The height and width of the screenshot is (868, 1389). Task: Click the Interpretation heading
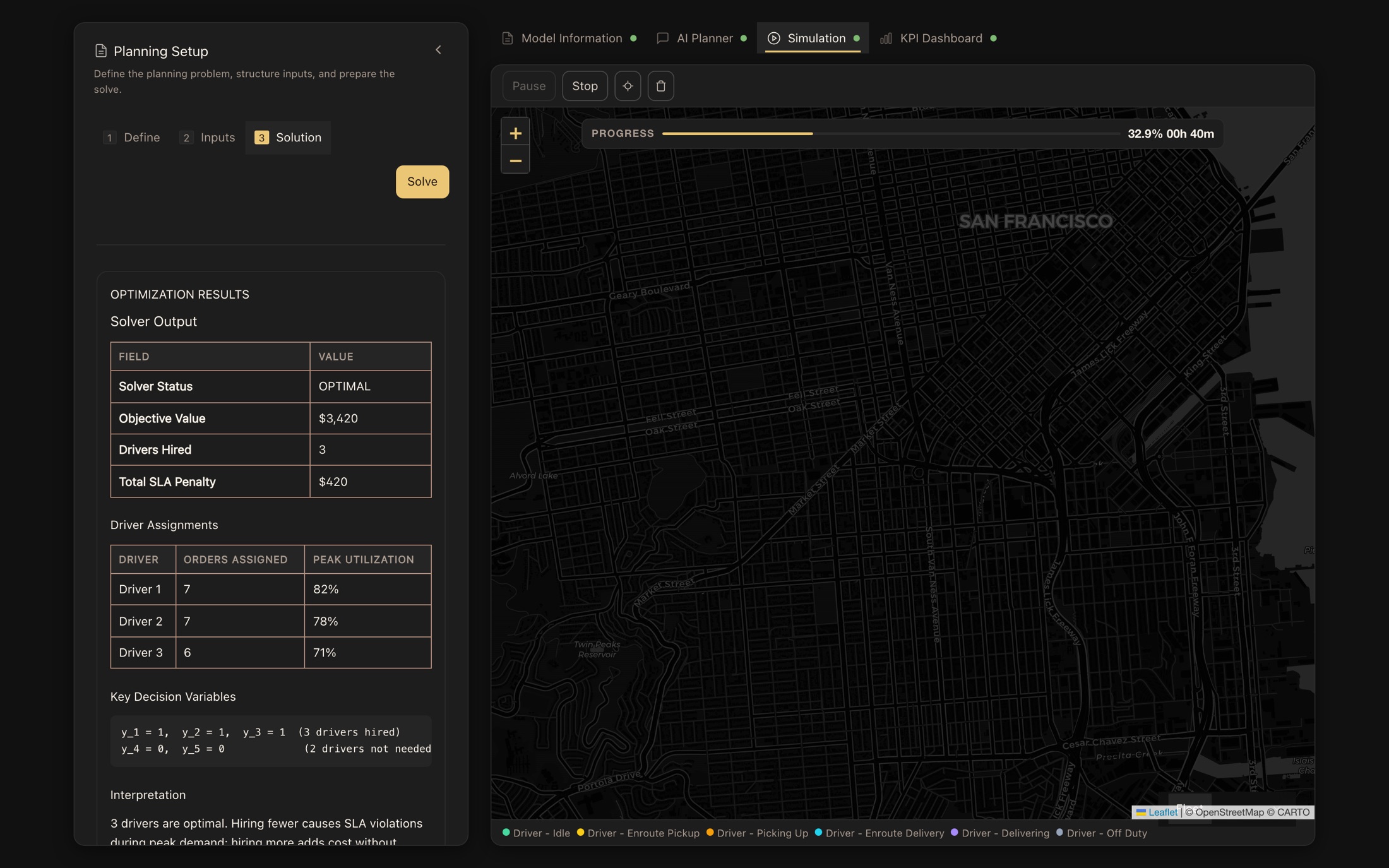[x=148, y=795]
